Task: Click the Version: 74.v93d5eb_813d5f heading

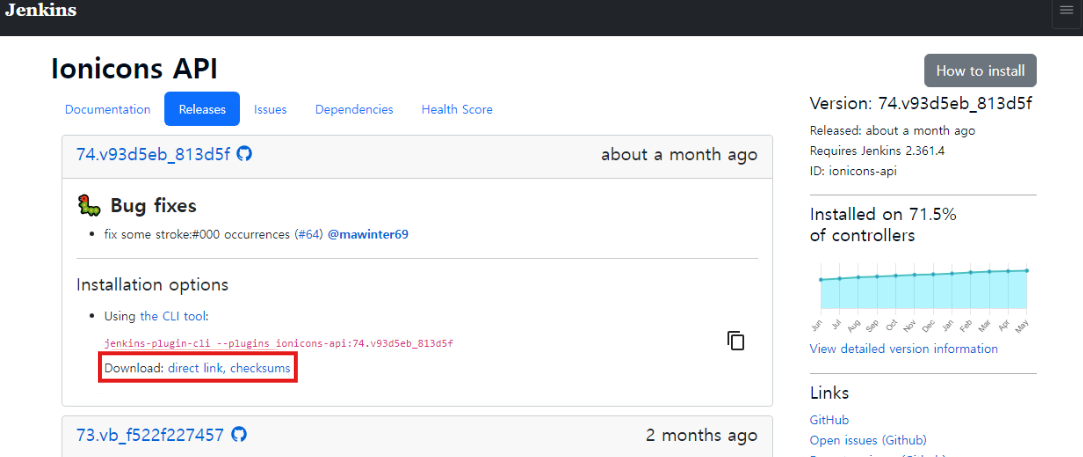Action: pos(921,104)
